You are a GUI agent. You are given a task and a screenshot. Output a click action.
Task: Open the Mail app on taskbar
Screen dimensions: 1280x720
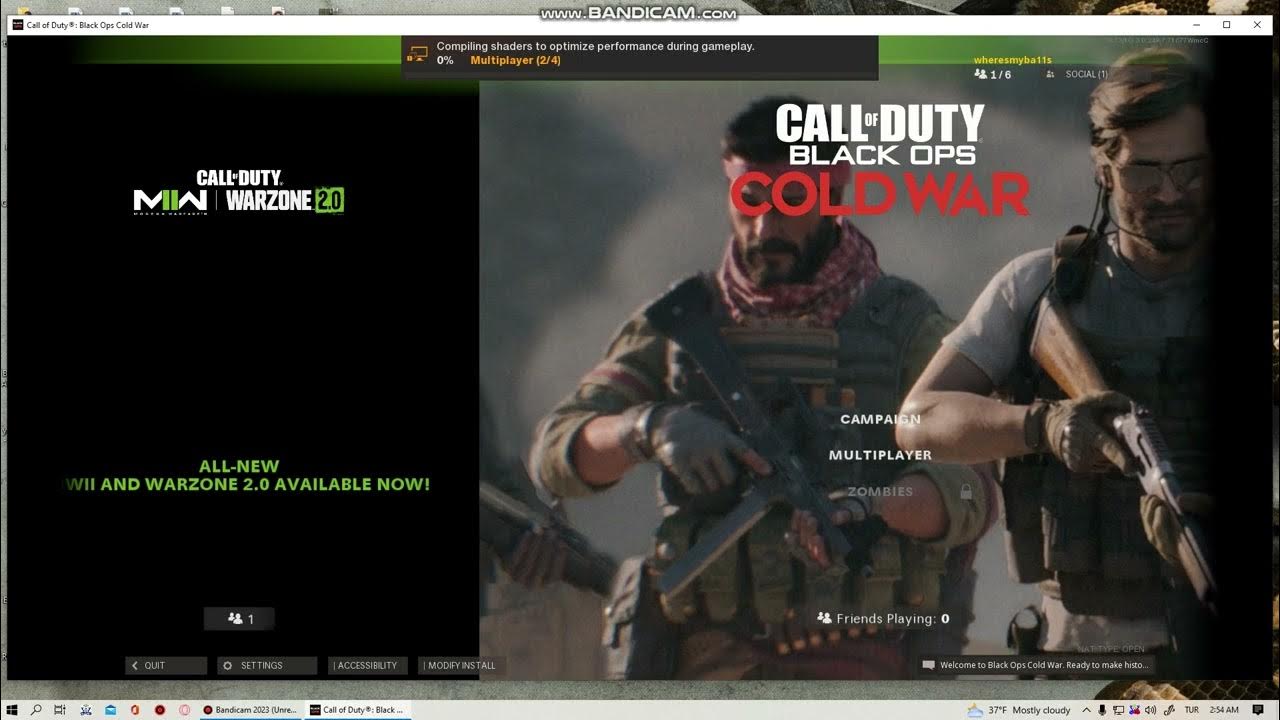coord(110,710)
